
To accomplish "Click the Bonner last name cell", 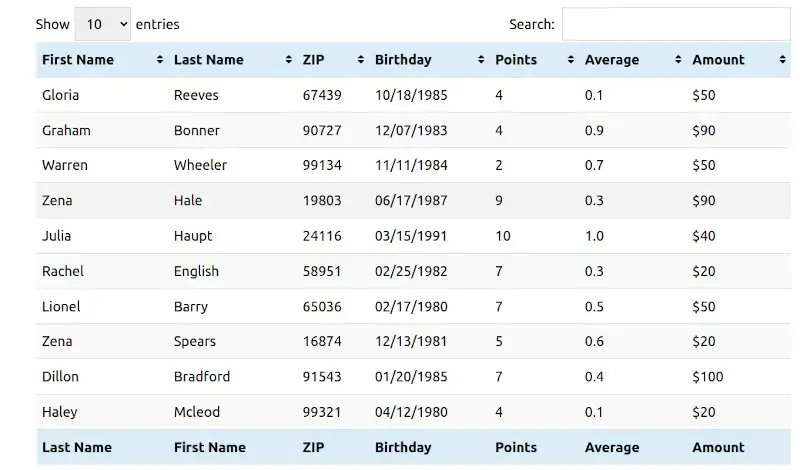I will tap(197, 130).
